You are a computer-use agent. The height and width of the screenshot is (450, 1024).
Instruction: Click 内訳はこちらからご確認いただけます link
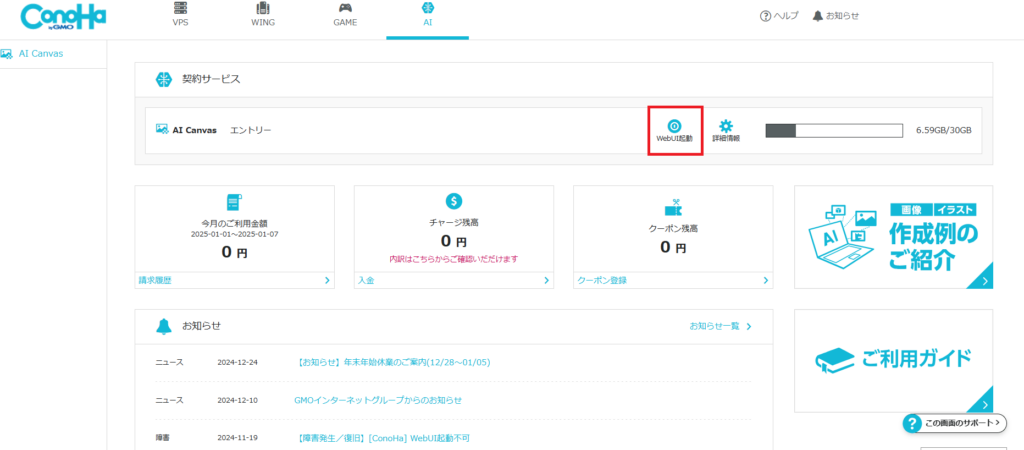click(454, 259)
